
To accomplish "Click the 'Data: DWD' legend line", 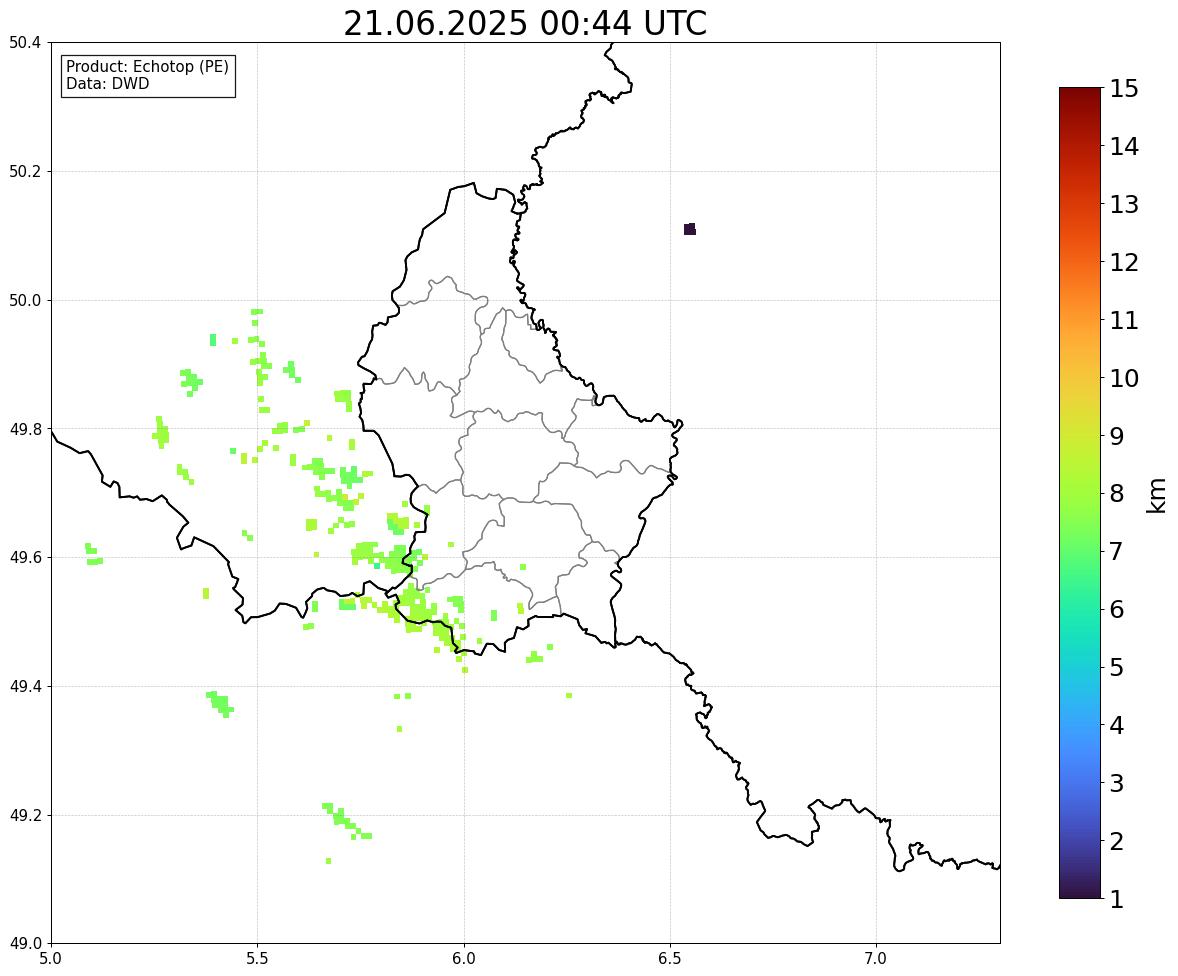I will [107, 83].
